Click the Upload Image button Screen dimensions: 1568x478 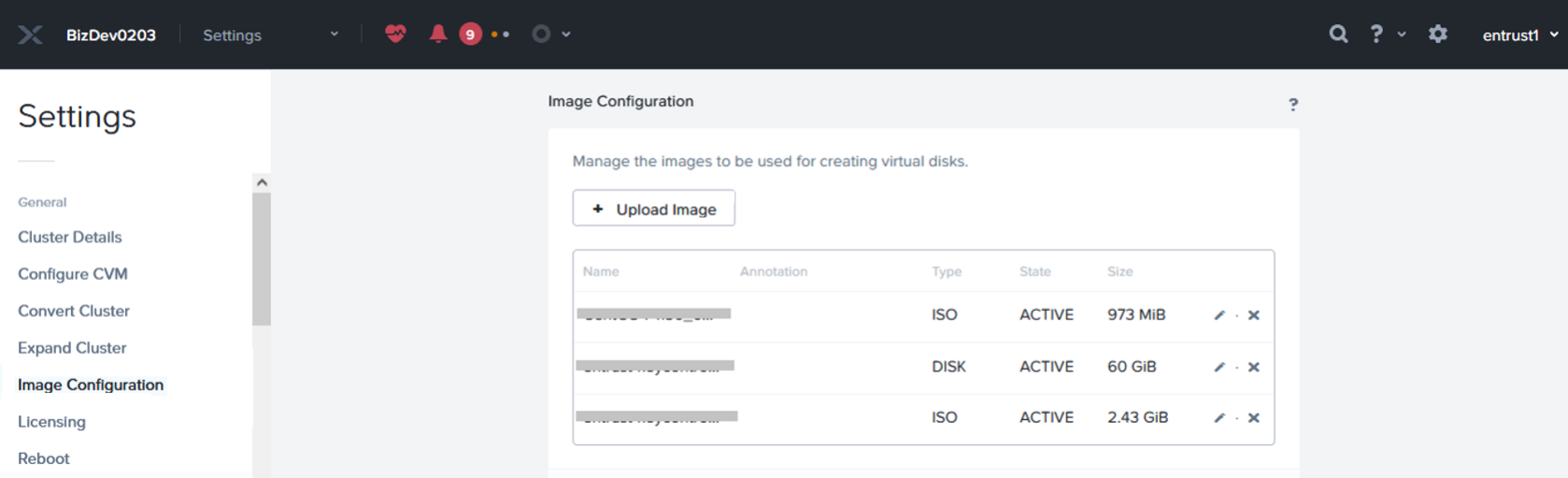click(653, 208)
